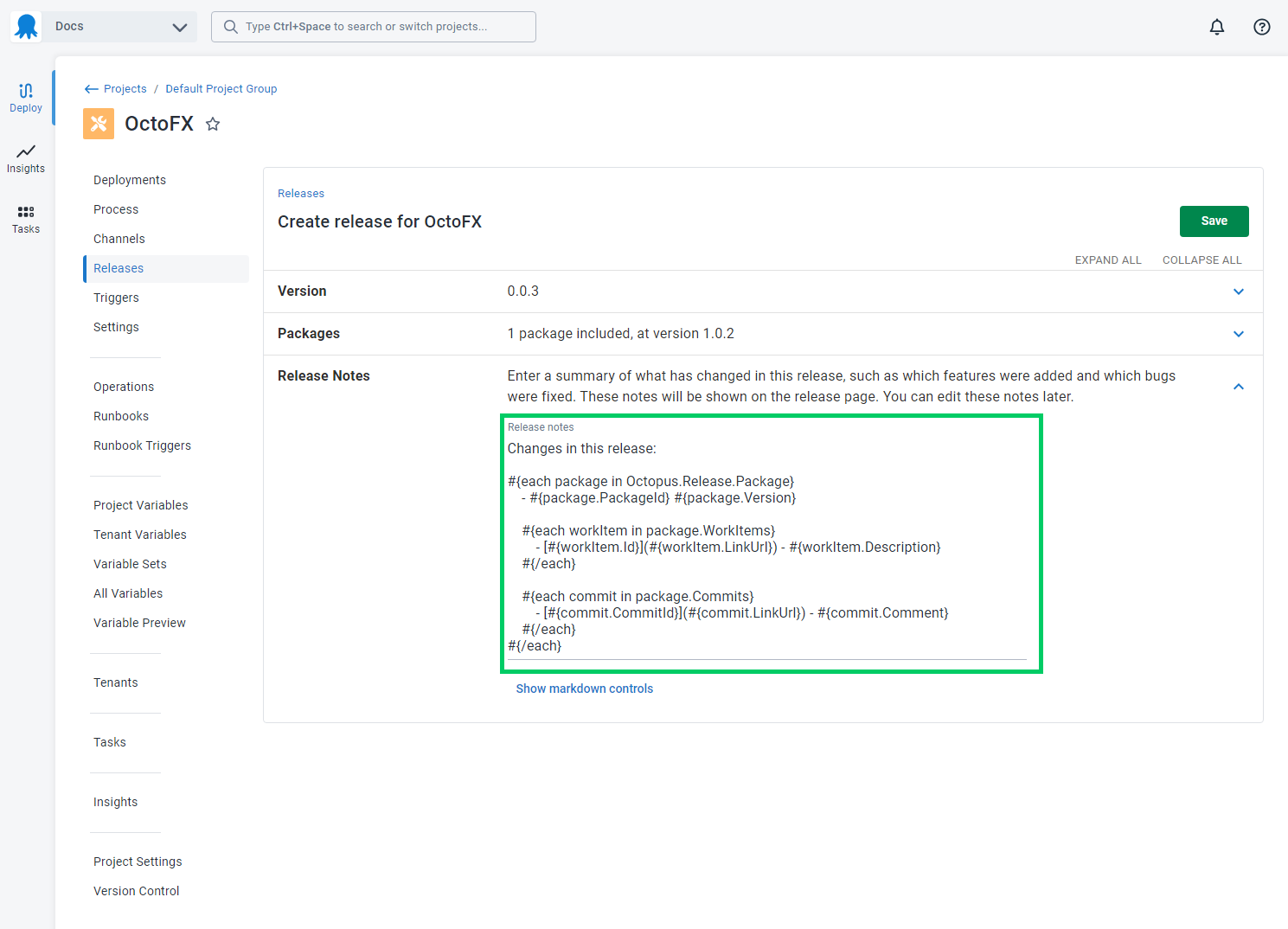Go to Projects breadcrumb
The width and height of the screenshot is (1288, 929).
(x=125, y=89)
